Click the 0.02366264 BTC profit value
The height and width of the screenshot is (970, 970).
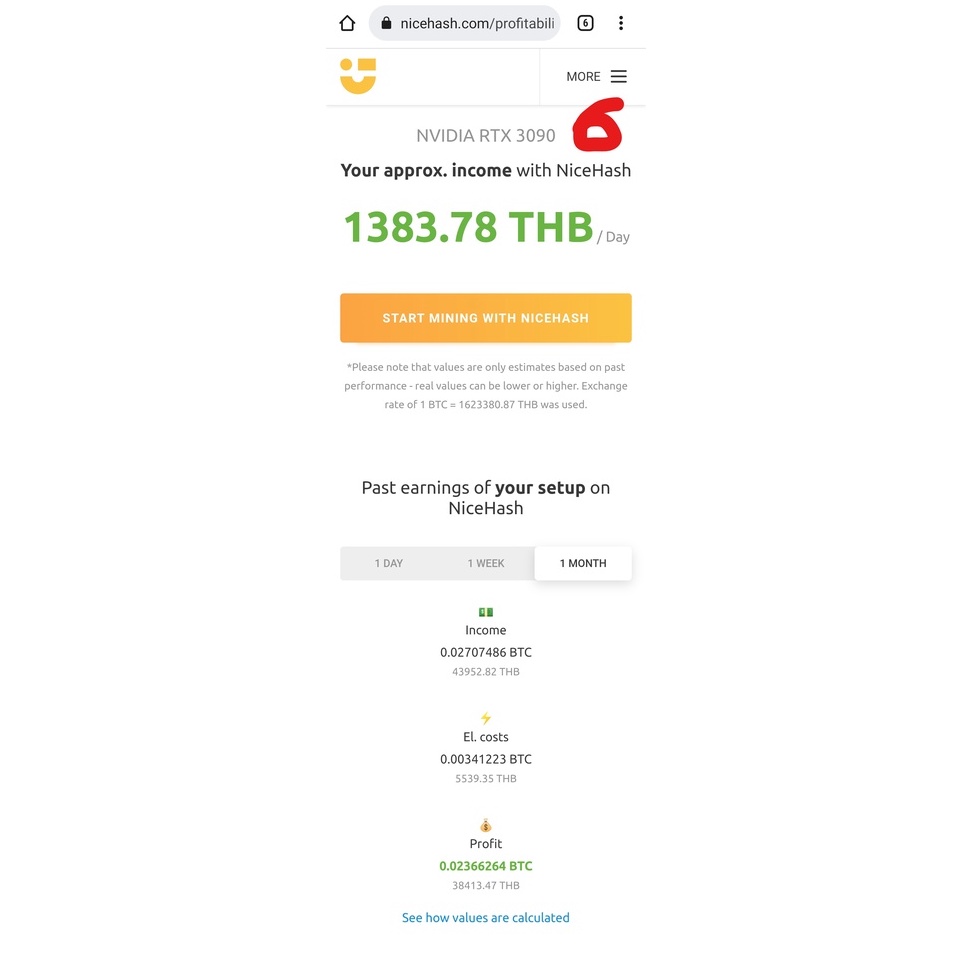[x=486, y=866]
